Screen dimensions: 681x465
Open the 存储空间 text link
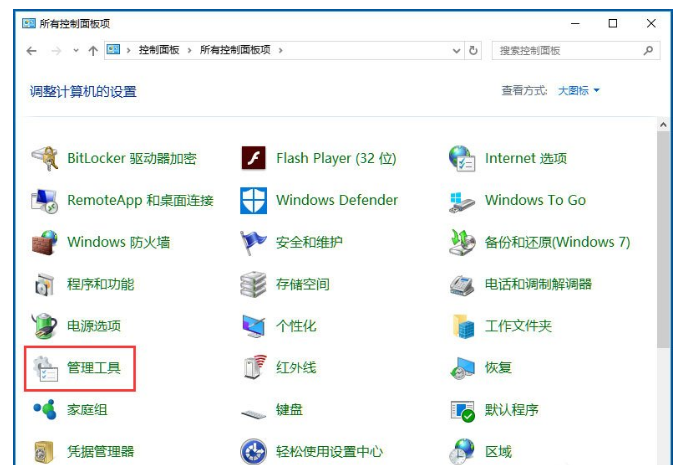303,284
